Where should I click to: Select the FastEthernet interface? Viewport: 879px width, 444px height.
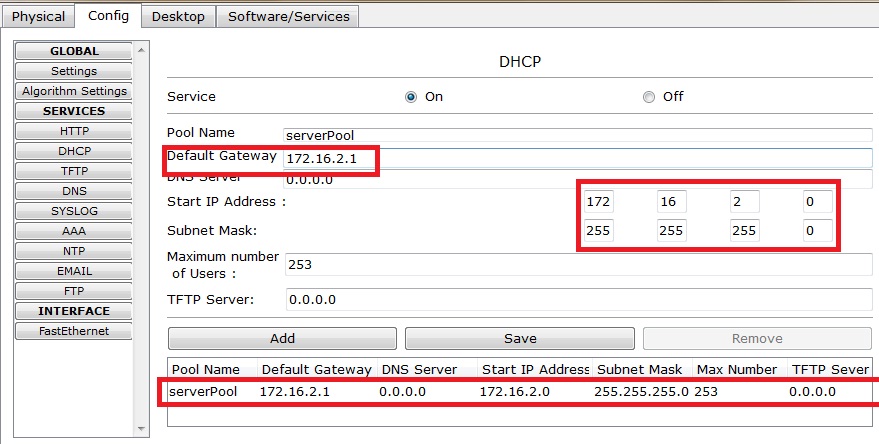click(x=74, y=331)
